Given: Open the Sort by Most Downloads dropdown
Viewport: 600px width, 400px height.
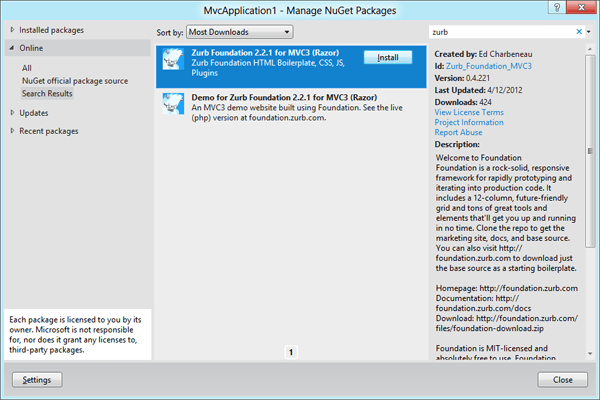Looking at the screenshot, I should [240, 32].
